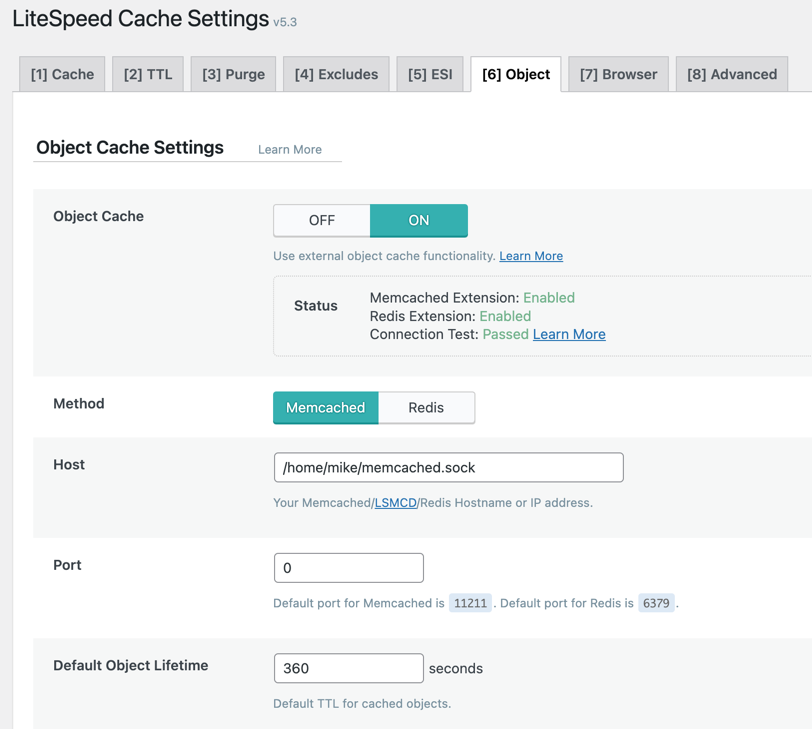This screenshot has height=729, width=812.
Task: Go to the [4] Excludes tab
Action: click(336, 74)
